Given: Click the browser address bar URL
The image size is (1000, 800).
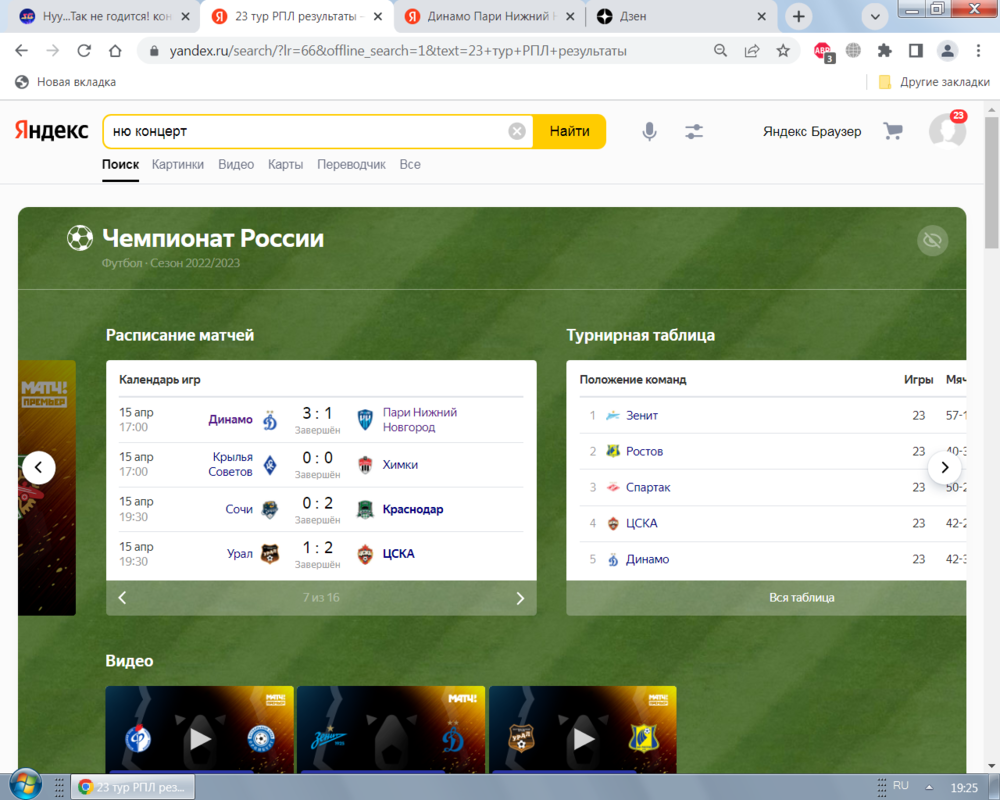Looking at the screenshot, I should click(x=398, y=51).
